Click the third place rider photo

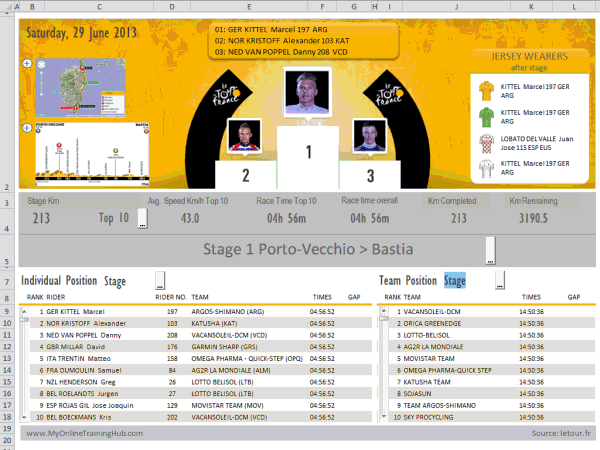[369, 135]
